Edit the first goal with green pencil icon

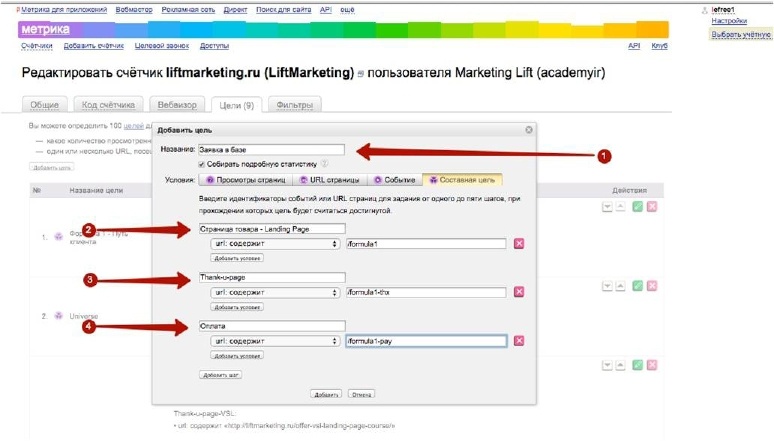(x=637, y=206)
